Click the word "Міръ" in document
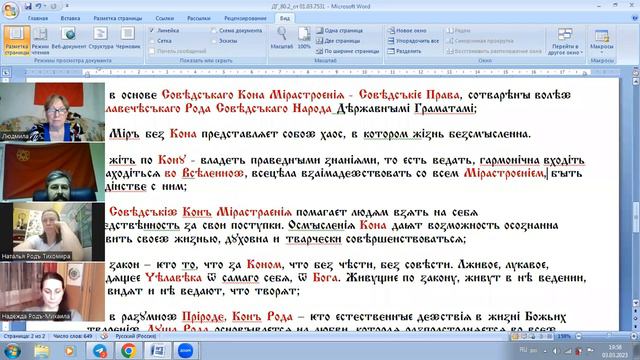 pyautogui.click(x=124, y=134)
